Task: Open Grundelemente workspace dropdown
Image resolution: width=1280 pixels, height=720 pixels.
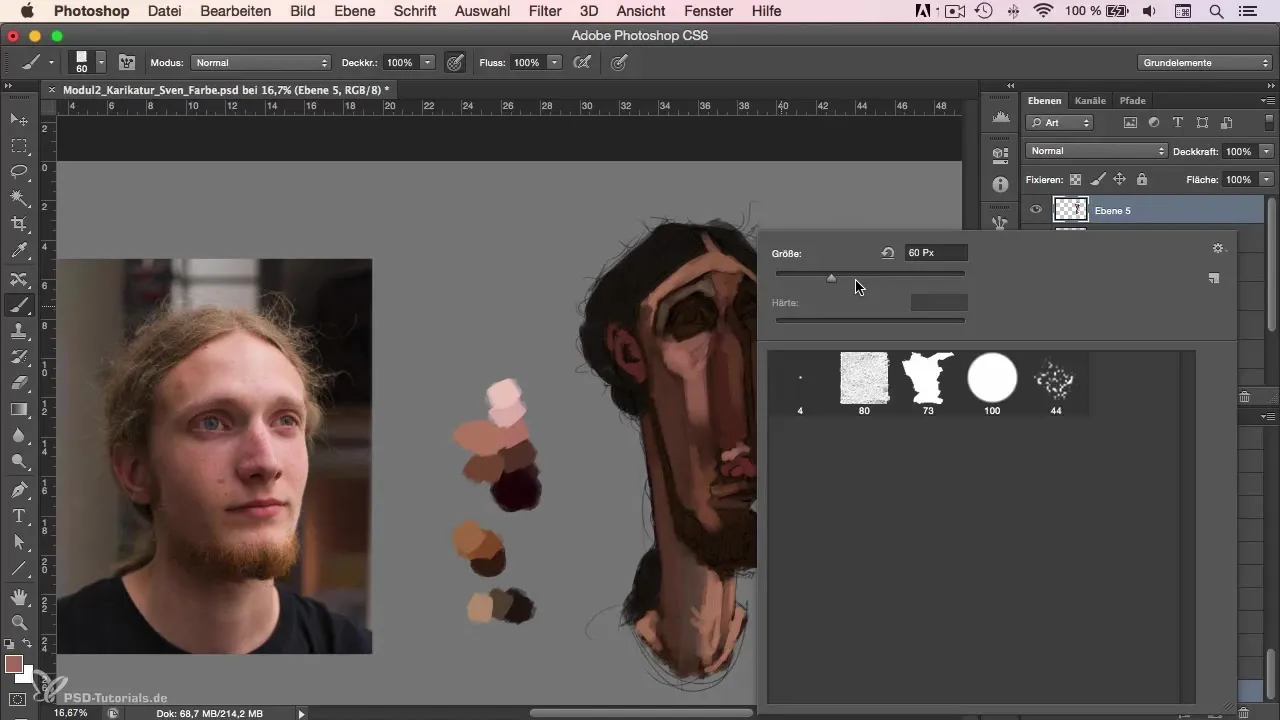Action: (1205, 62)
